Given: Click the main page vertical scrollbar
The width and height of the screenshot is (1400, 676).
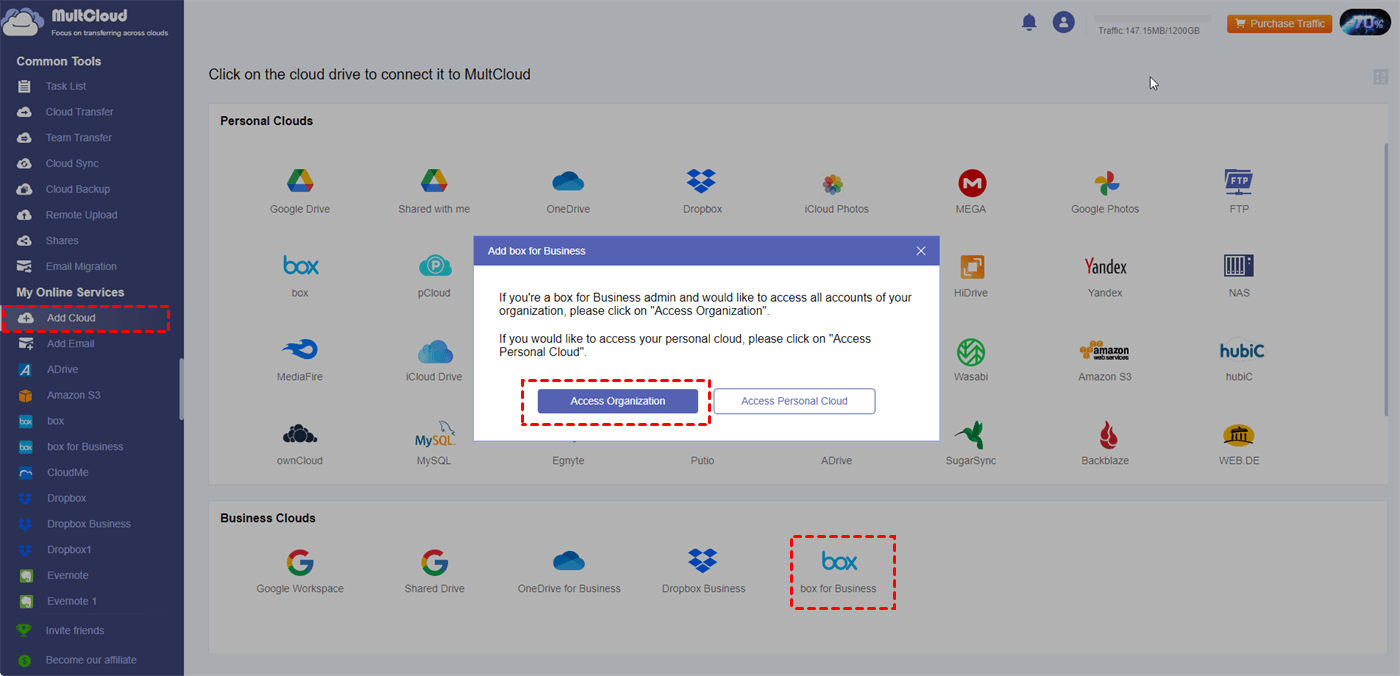Looking at the screenshot, I should [x=1386, y=278].
